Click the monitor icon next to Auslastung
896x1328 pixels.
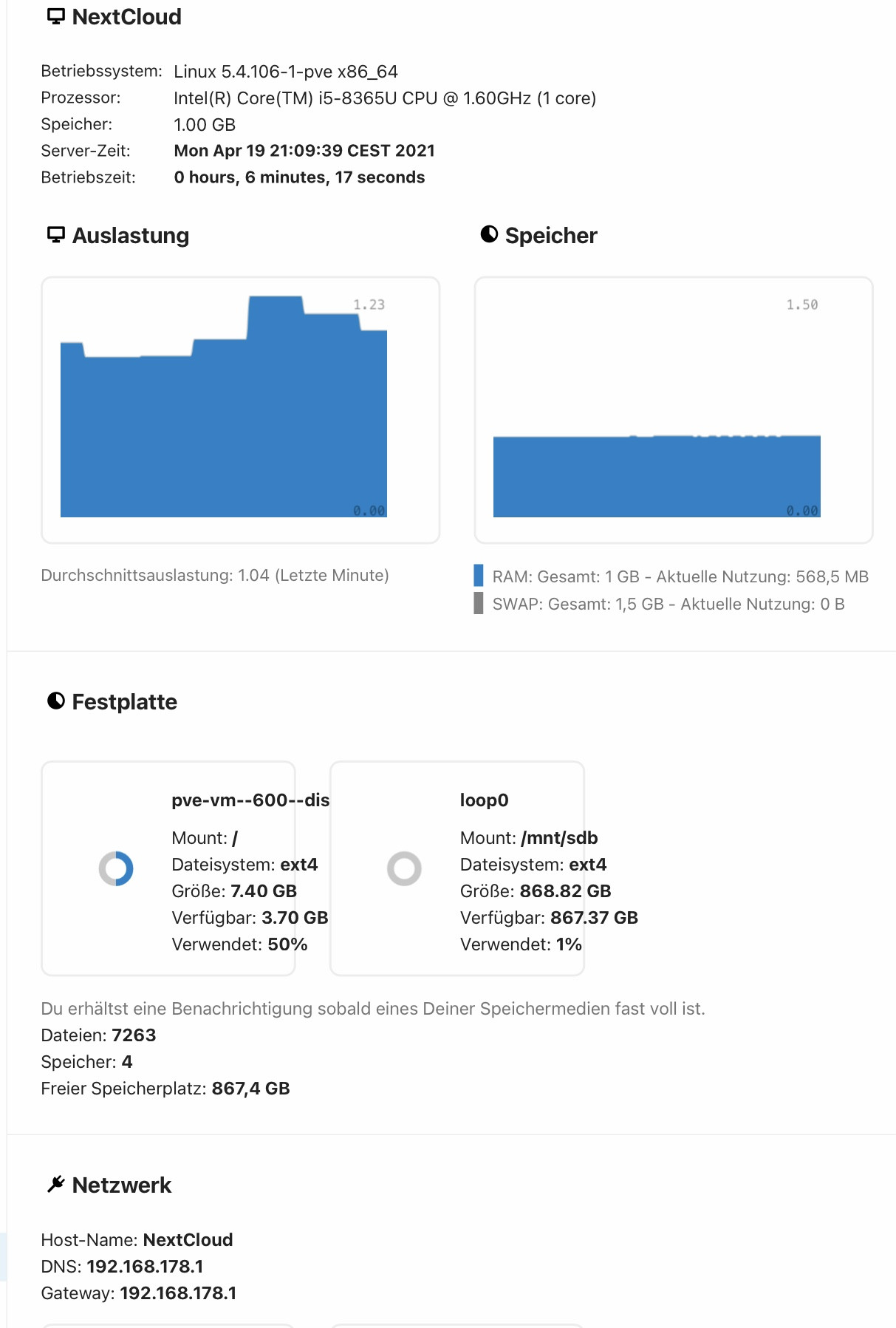pyautogui.click(x=55, y=234)
